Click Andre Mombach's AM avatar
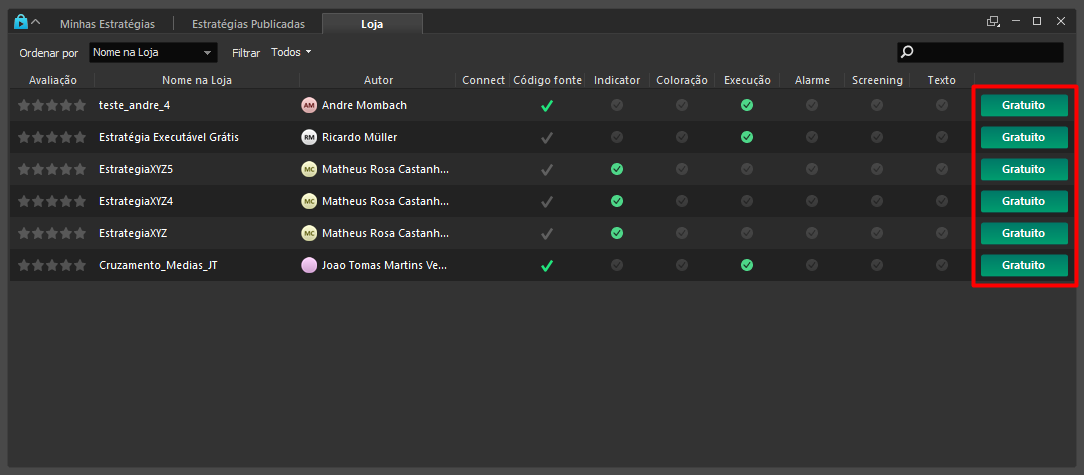 click(x=309, y=105)
